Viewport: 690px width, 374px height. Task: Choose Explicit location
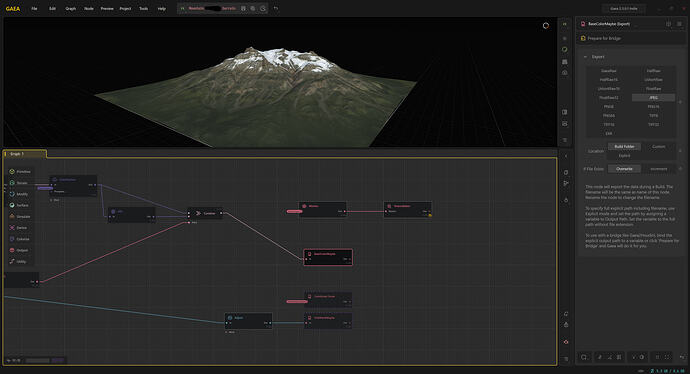point(624,155)
